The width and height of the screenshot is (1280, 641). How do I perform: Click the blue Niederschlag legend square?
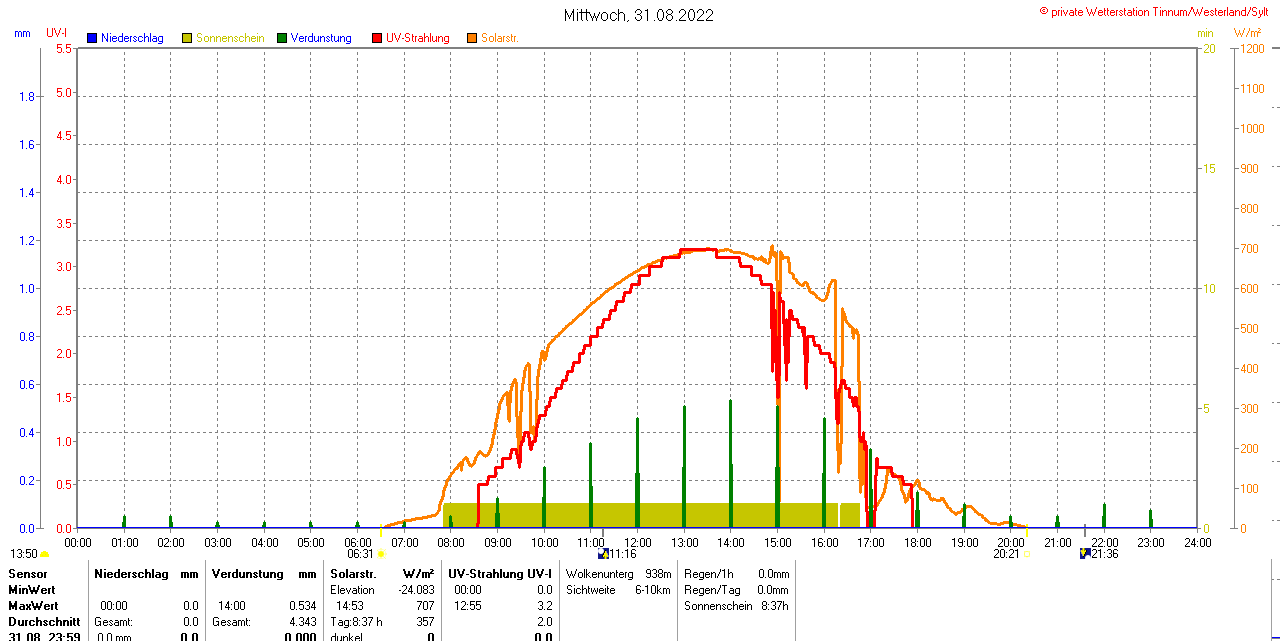coord(92,38)
